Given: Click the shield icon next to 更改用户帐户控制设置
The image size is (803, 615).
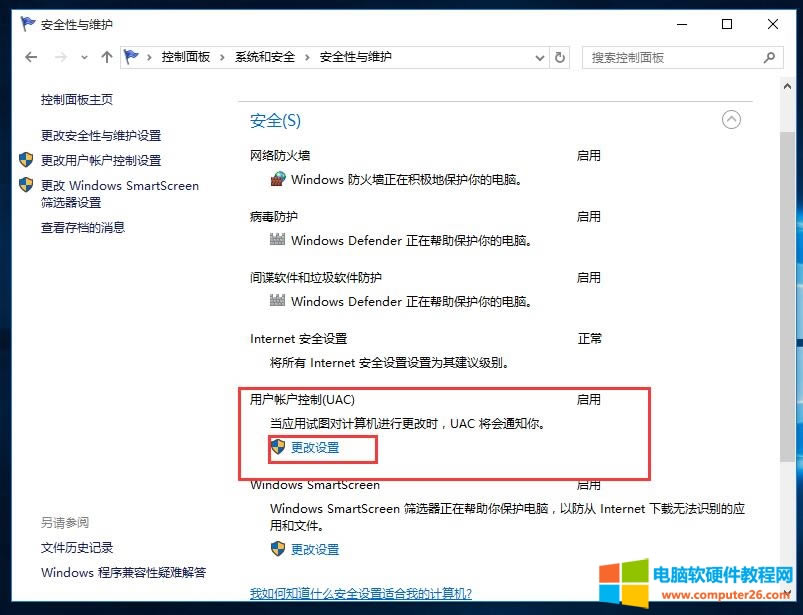Looking at the screenshot, I should coord(24,159).
